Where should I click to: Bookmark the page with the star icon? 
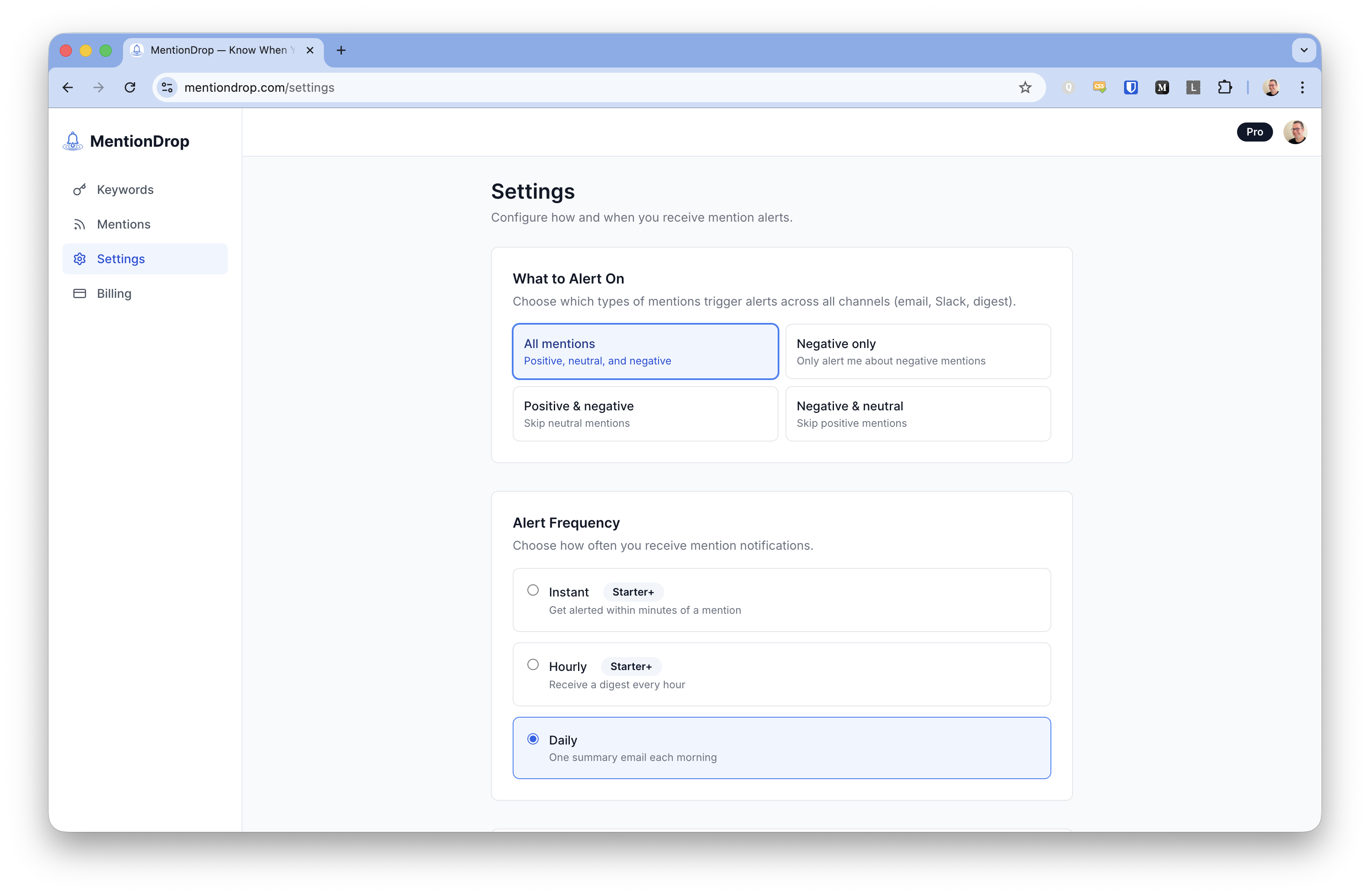[1025, 87]
